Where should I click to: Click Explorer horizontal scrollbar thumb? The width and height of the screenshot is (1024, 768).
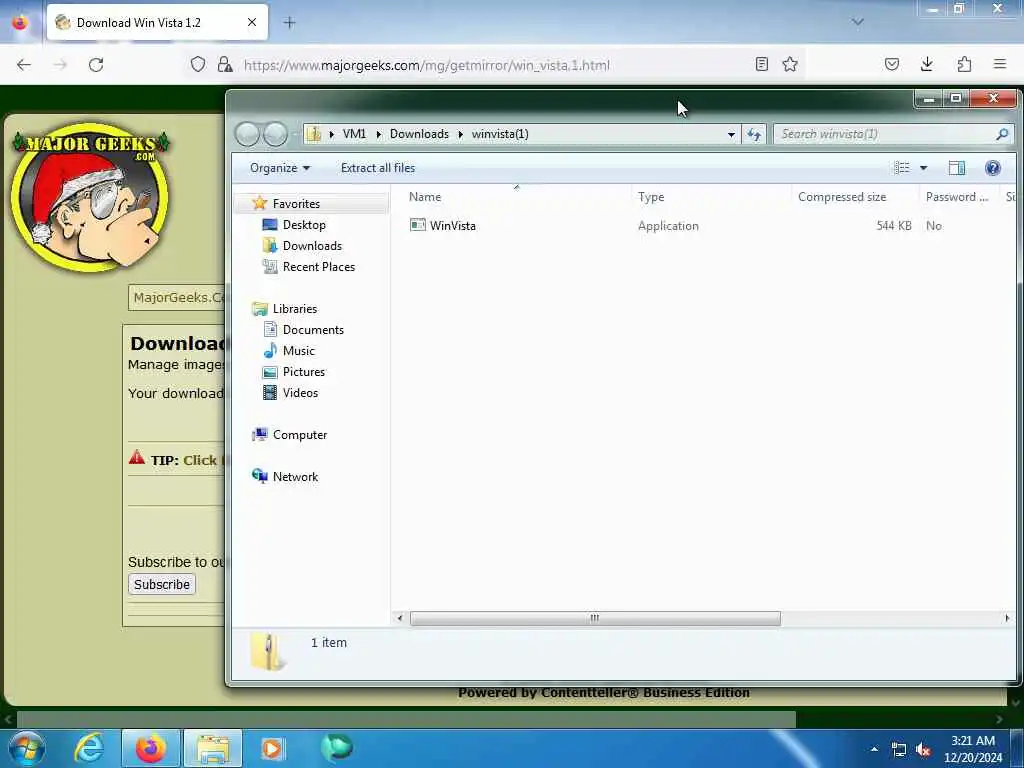[595, 618]
